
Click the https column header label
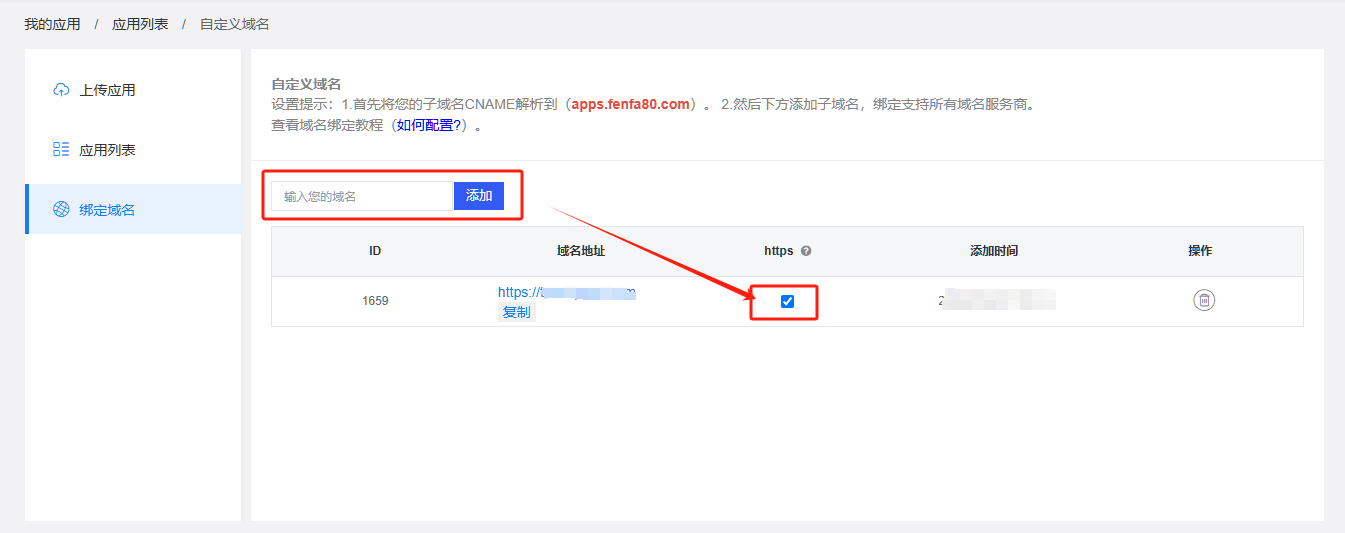(x=779, y=251)
